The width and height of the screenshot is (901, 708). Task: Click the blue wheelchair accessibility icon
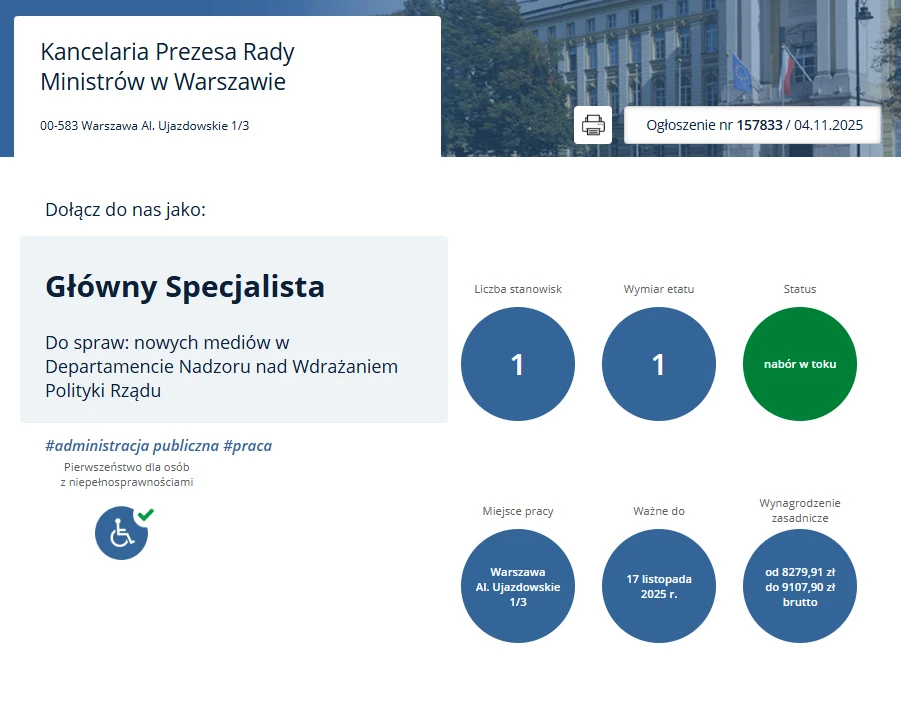(x=121, y=533)
